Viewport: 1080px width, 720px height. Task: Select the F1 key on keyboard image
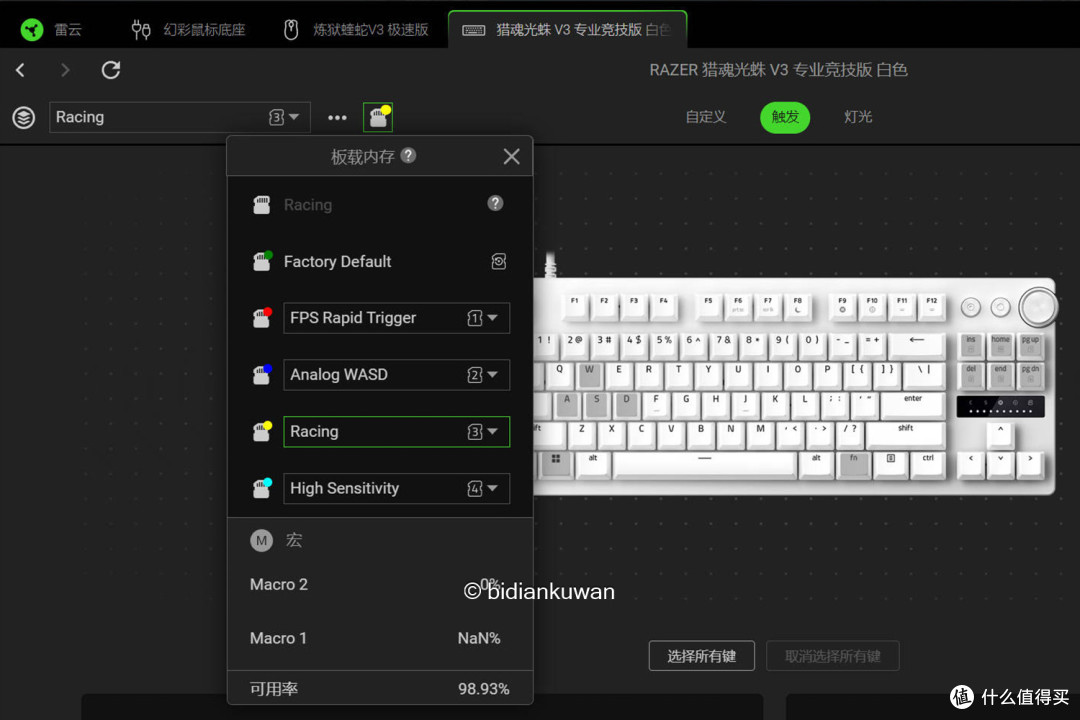(x=574, y=306)
